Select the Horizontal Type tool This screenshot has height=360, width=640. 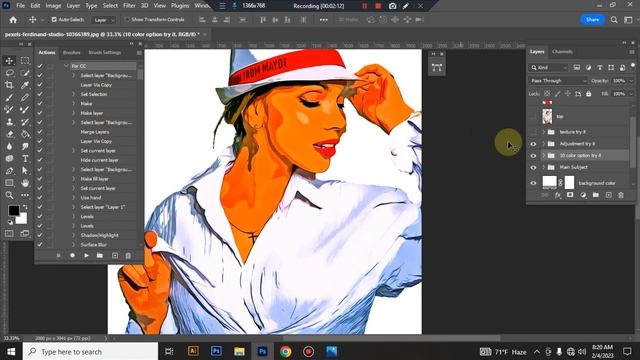point(25,158)
